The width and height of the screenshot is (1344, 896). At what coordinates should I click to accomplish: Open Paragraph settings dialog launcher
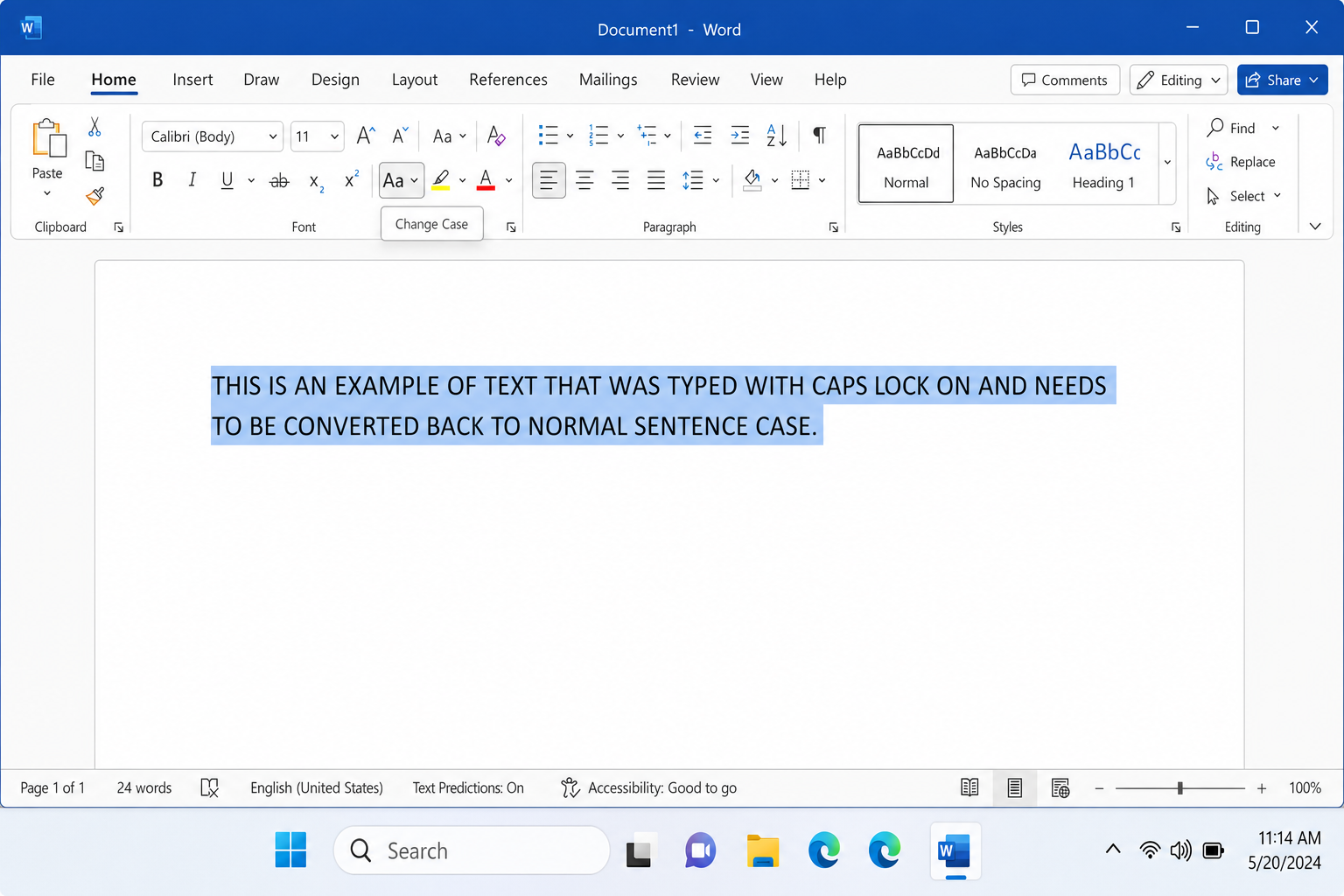[834, 227]
